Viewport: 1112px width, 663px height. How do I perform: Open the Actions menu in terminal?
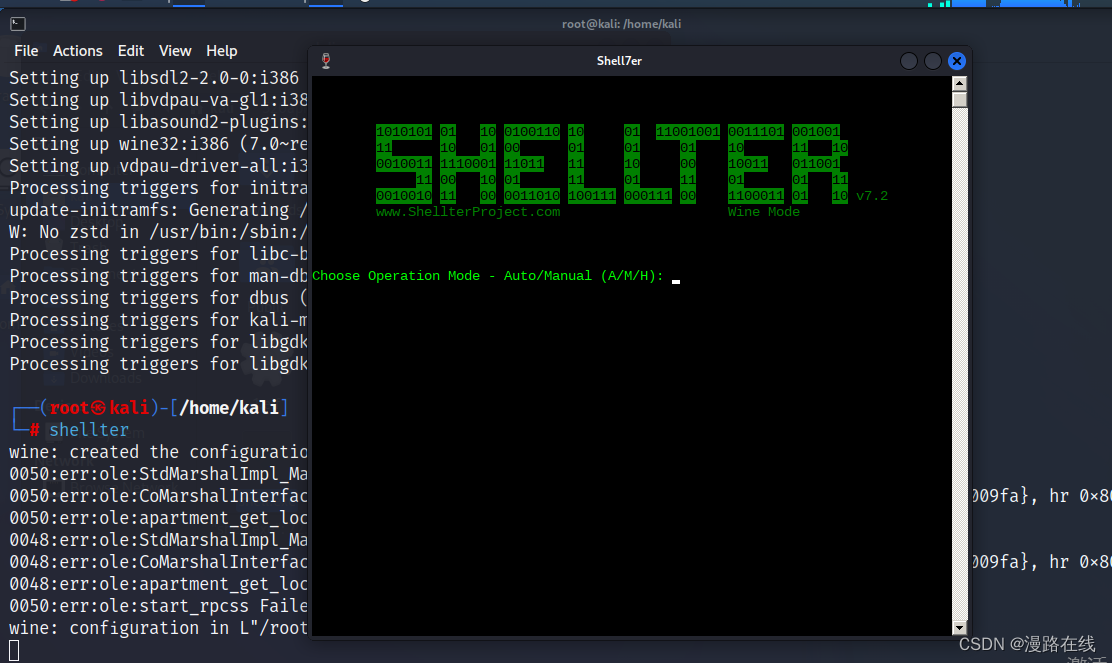coord(77,51)
